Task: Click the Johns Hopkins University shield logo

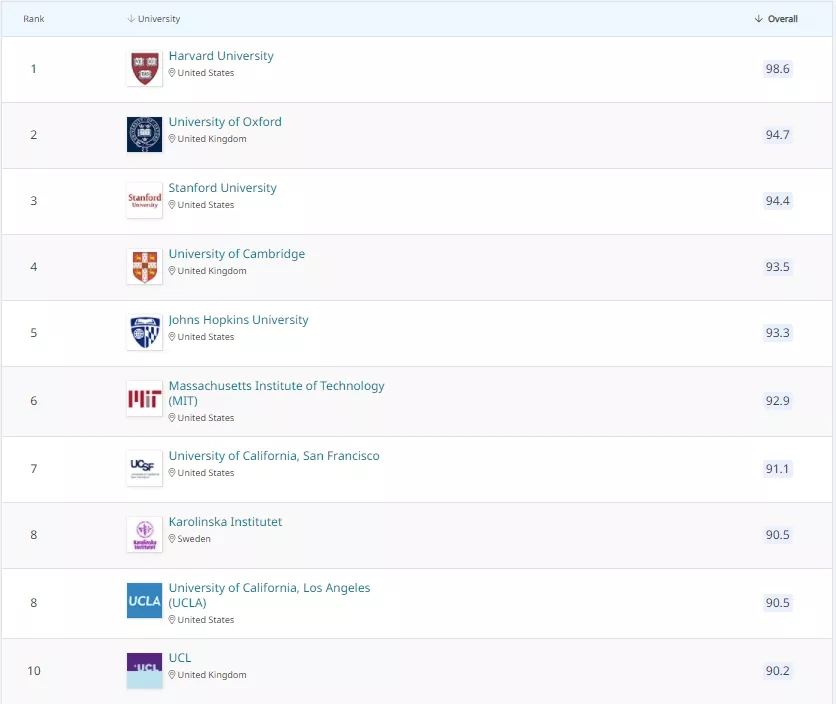Action: [144, 333]
